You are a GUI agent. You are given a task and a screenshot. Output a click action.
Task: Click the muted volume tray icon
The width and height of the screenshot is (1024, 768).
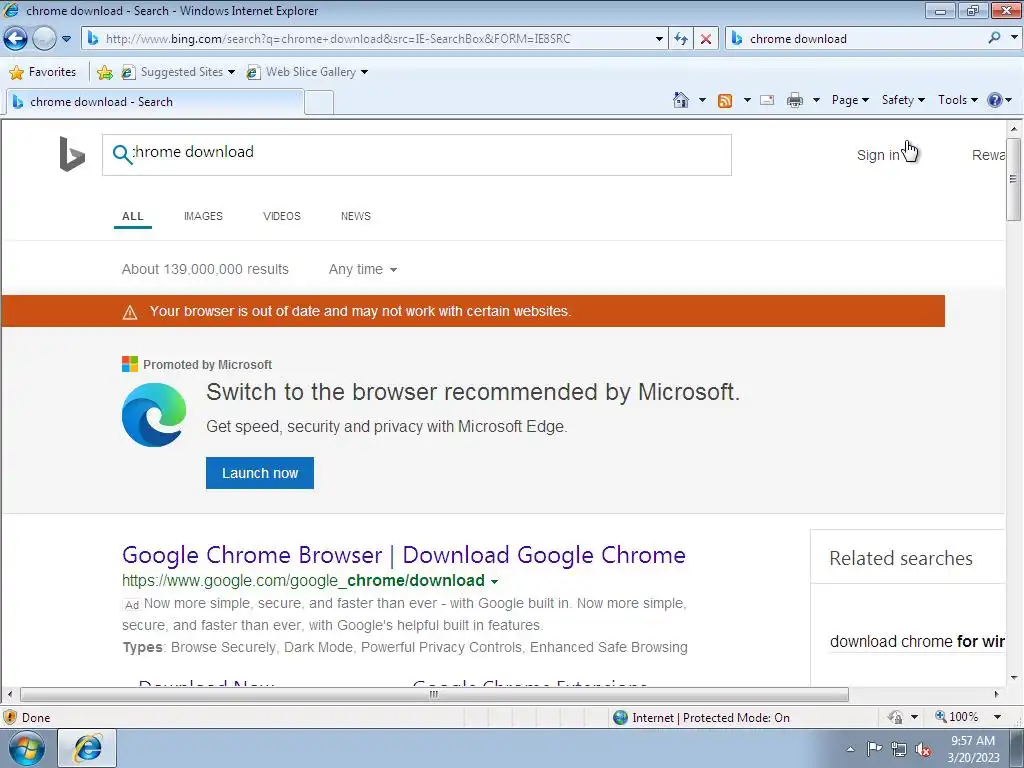point(923,749)
